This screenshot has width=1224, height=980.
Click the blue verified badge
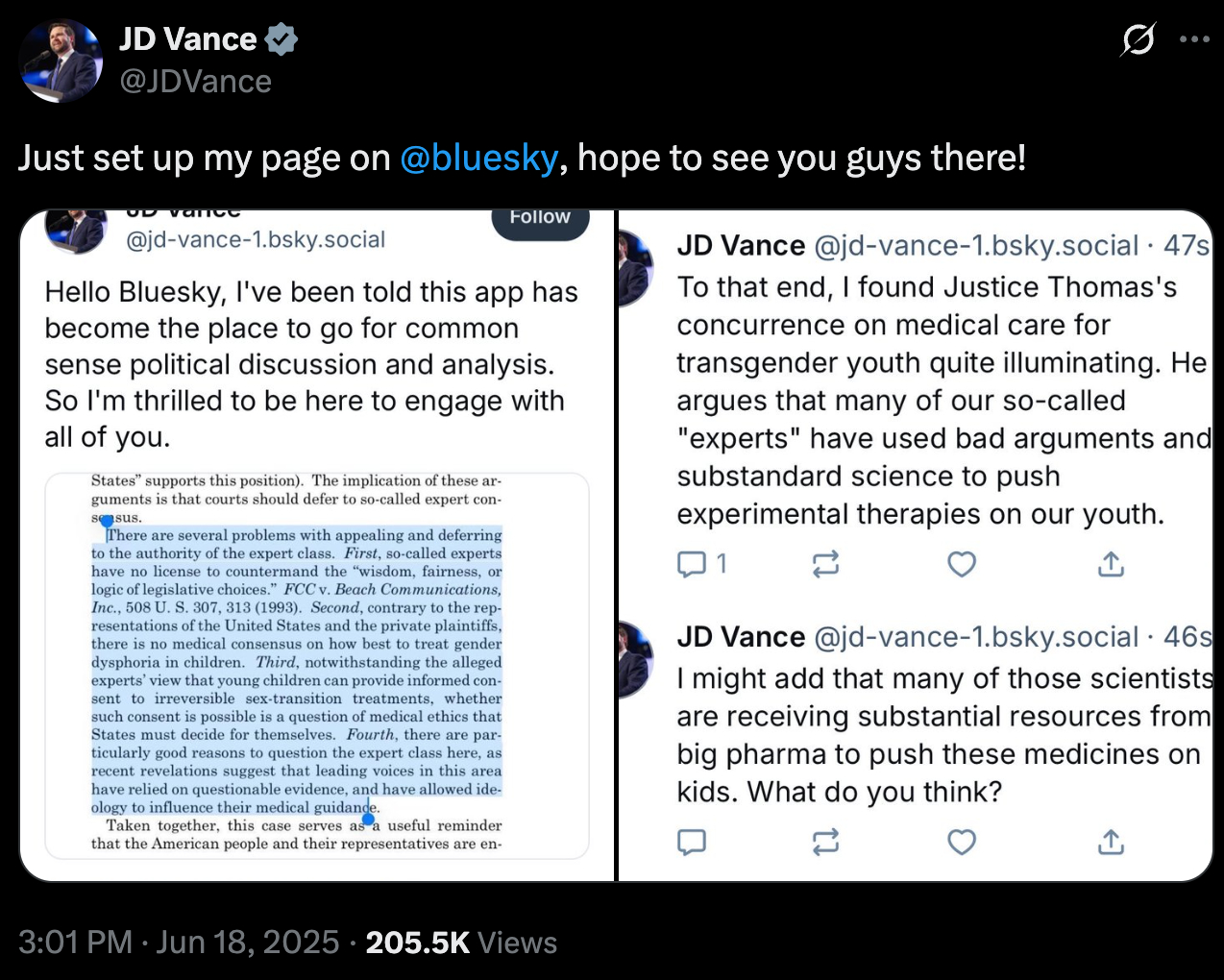pos(281,39)
